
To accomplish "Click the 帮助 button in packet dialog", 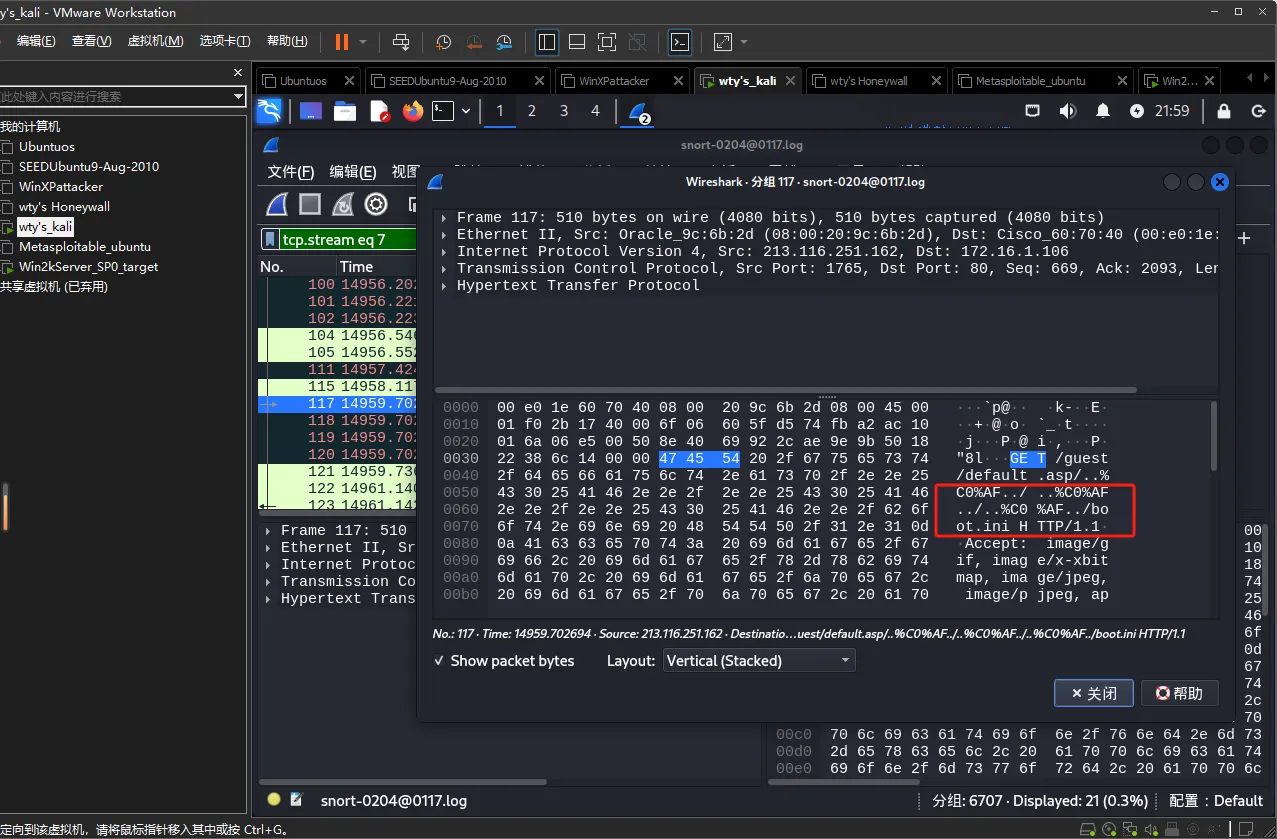I will click(1179, 693).
